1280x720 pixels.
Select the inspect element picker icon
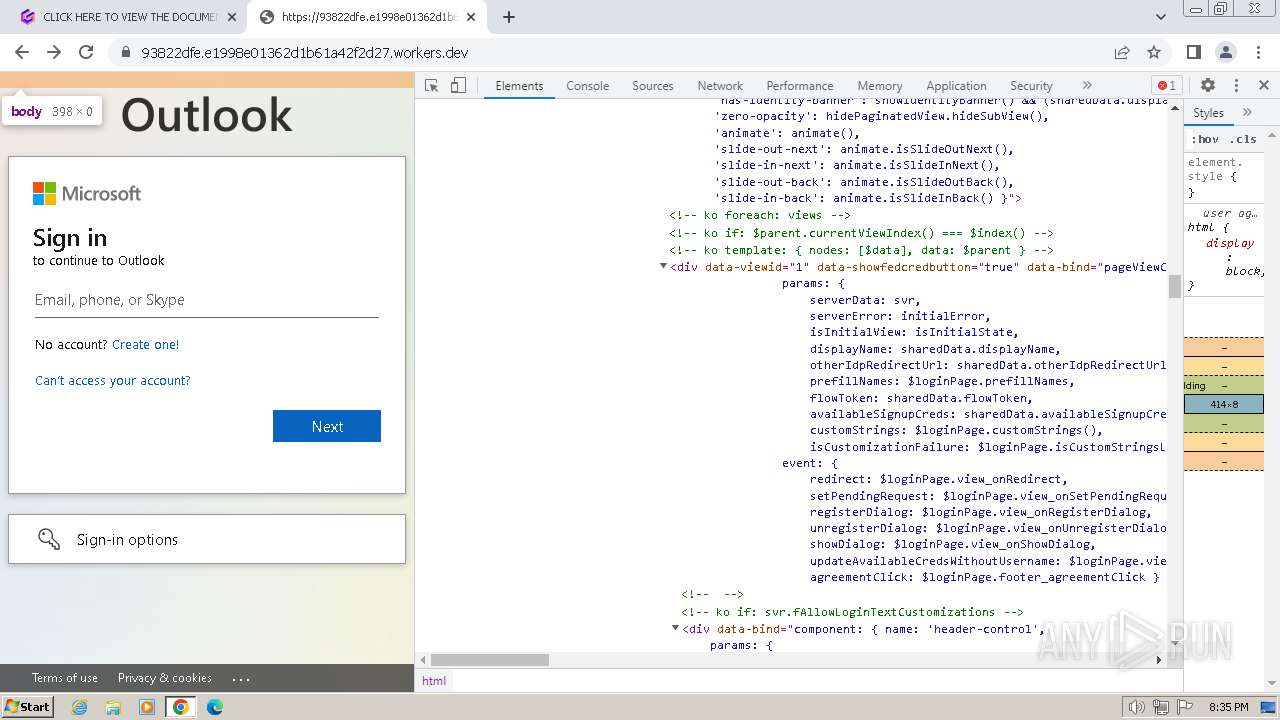coord(432,86)
